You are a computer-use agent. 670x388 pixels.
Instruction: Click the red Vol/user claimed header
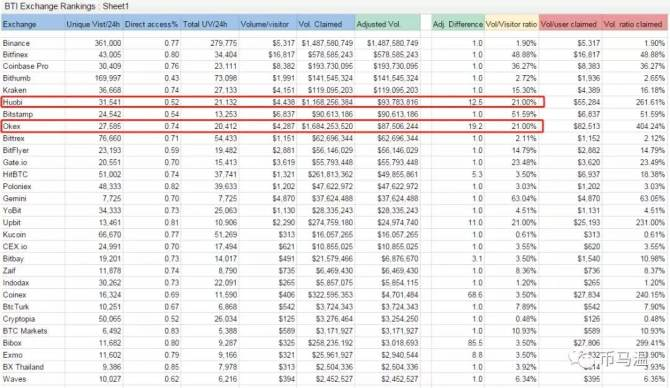click(569, 24)
